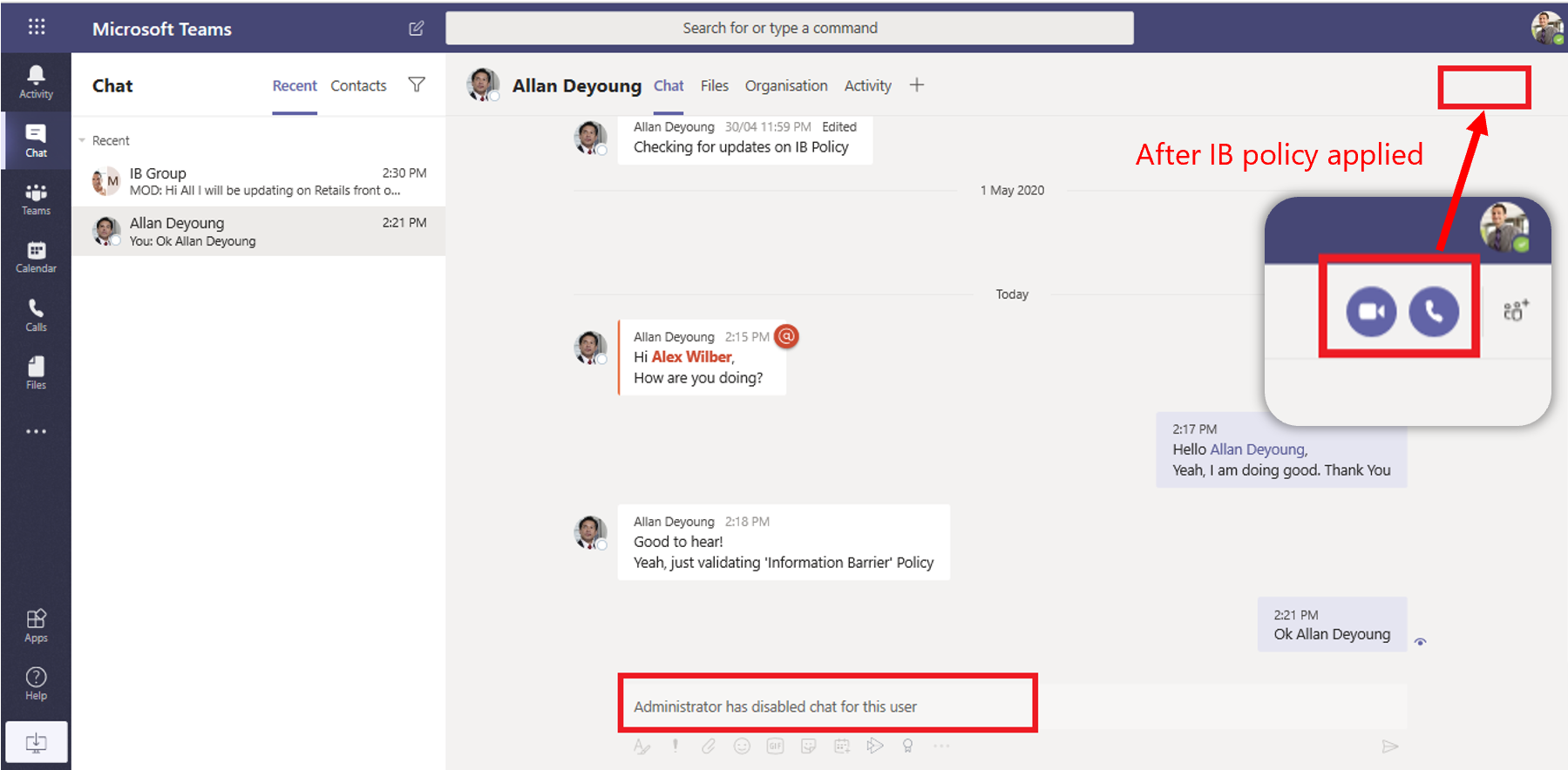Image resolution: width=1568 pixels, height=770 pixels.
Task: Click the @ mention badge on message
Action: (786, 336)
